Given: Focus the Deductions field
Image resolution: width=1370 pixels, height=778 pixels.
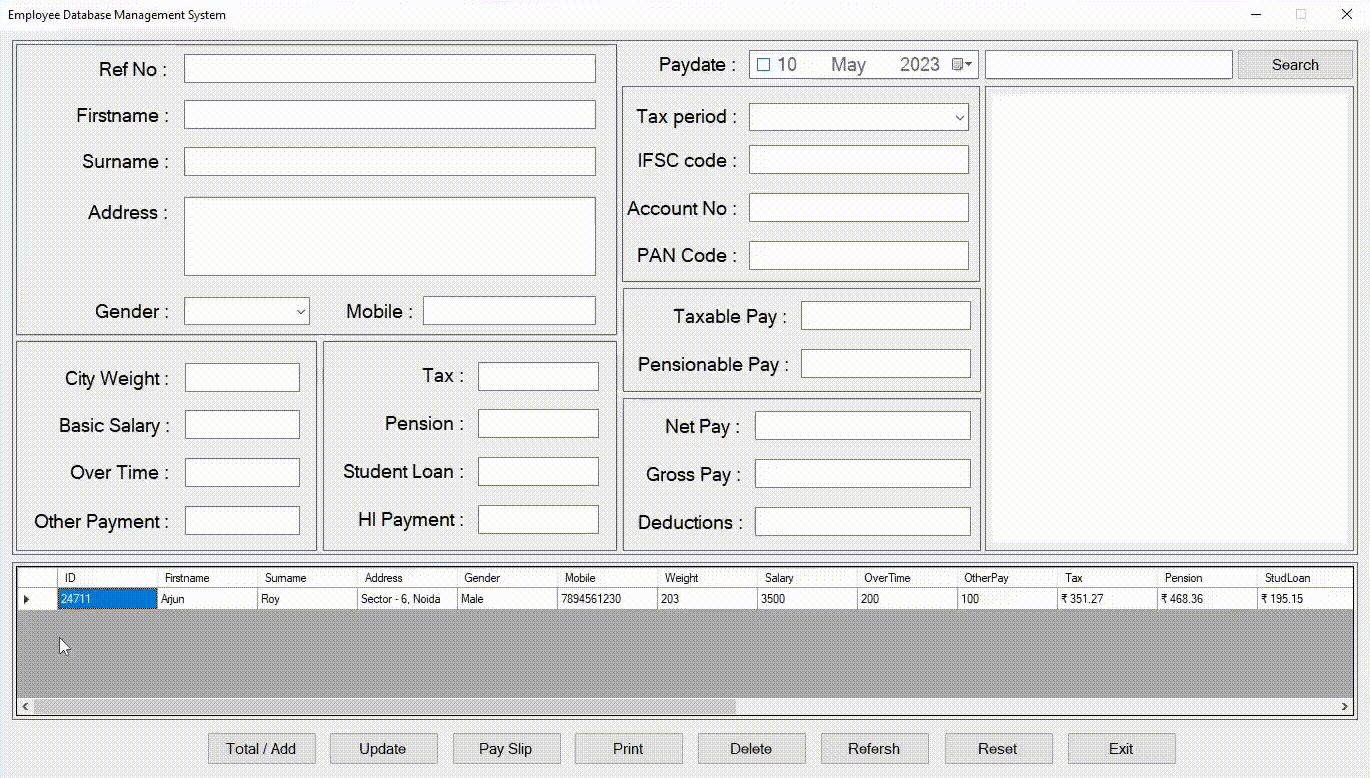Looking at the screenshot, I should pos(863,522).
